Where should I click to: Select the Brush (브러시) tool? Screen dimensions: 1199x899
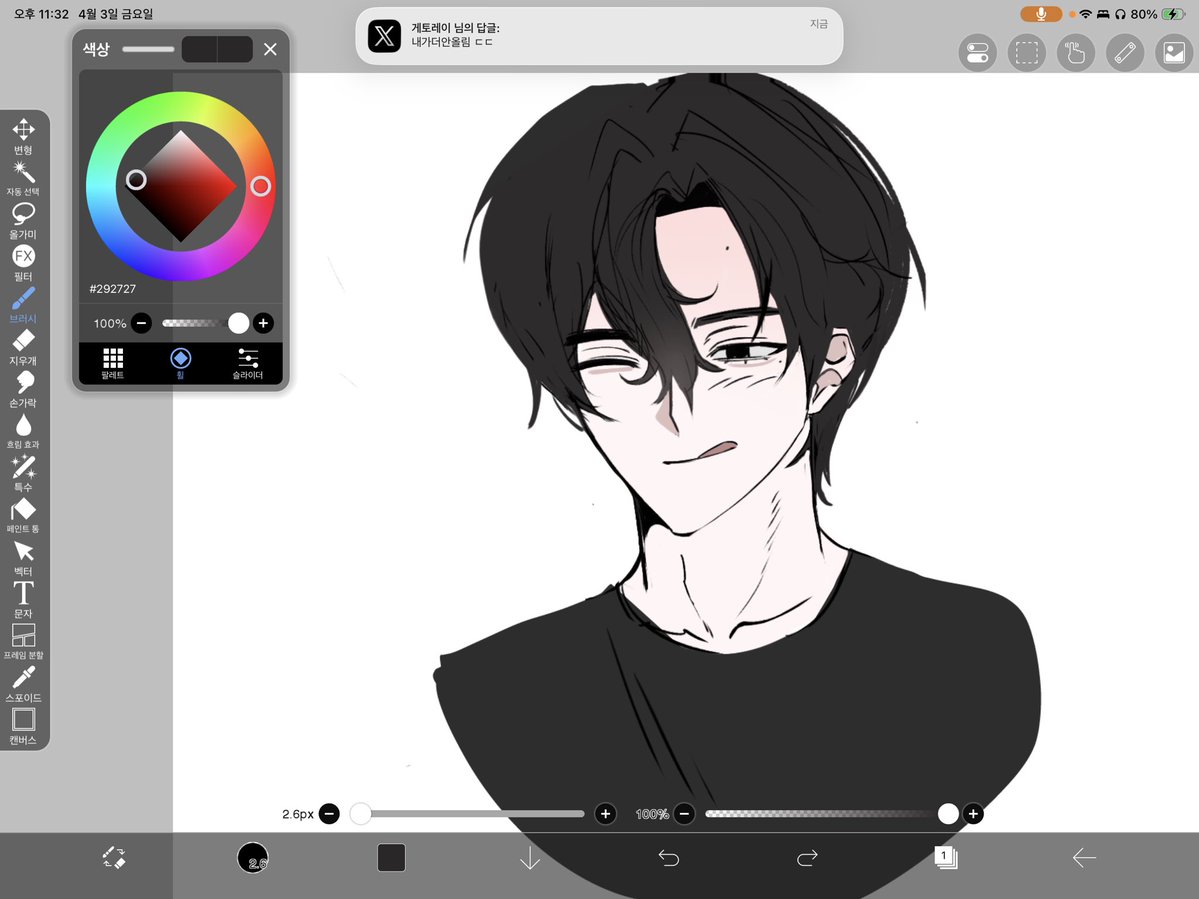pyautogui.click(x=23, y=305)
